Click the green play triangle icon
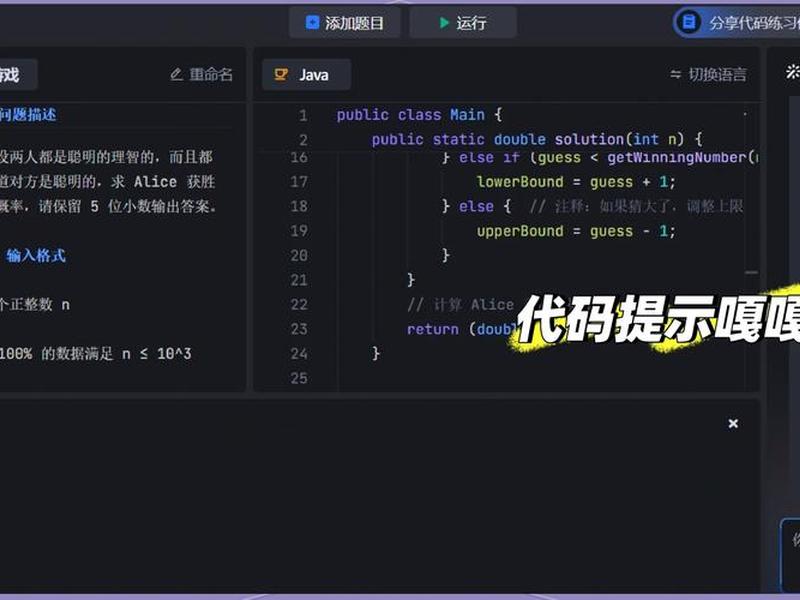The width and height of the screenshot is (800, 600). tap(444, 23)
